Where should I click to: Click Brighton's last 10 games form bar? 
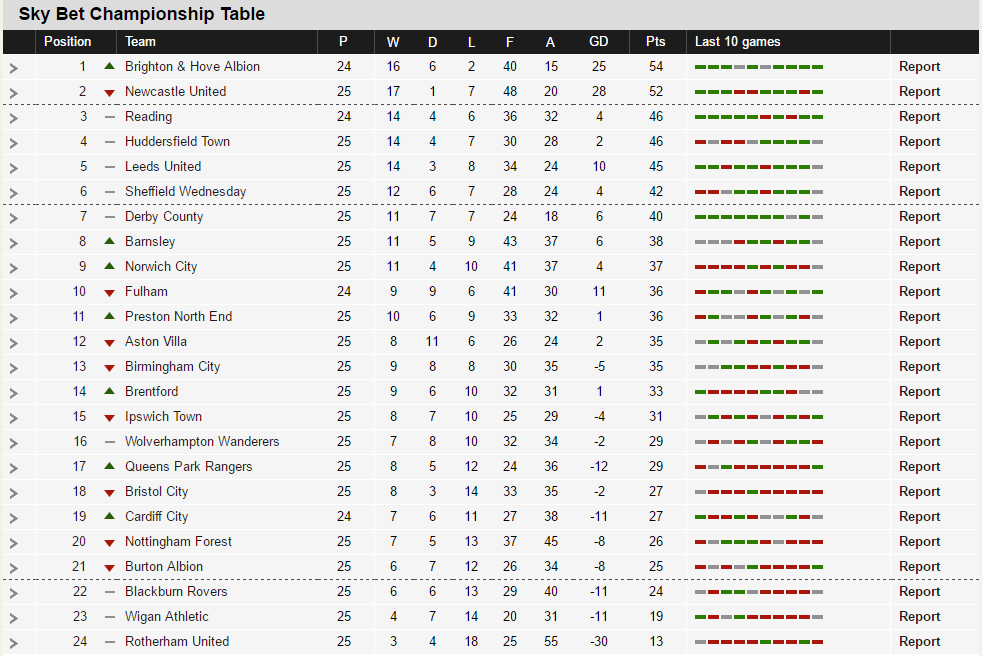coord(759,67)
